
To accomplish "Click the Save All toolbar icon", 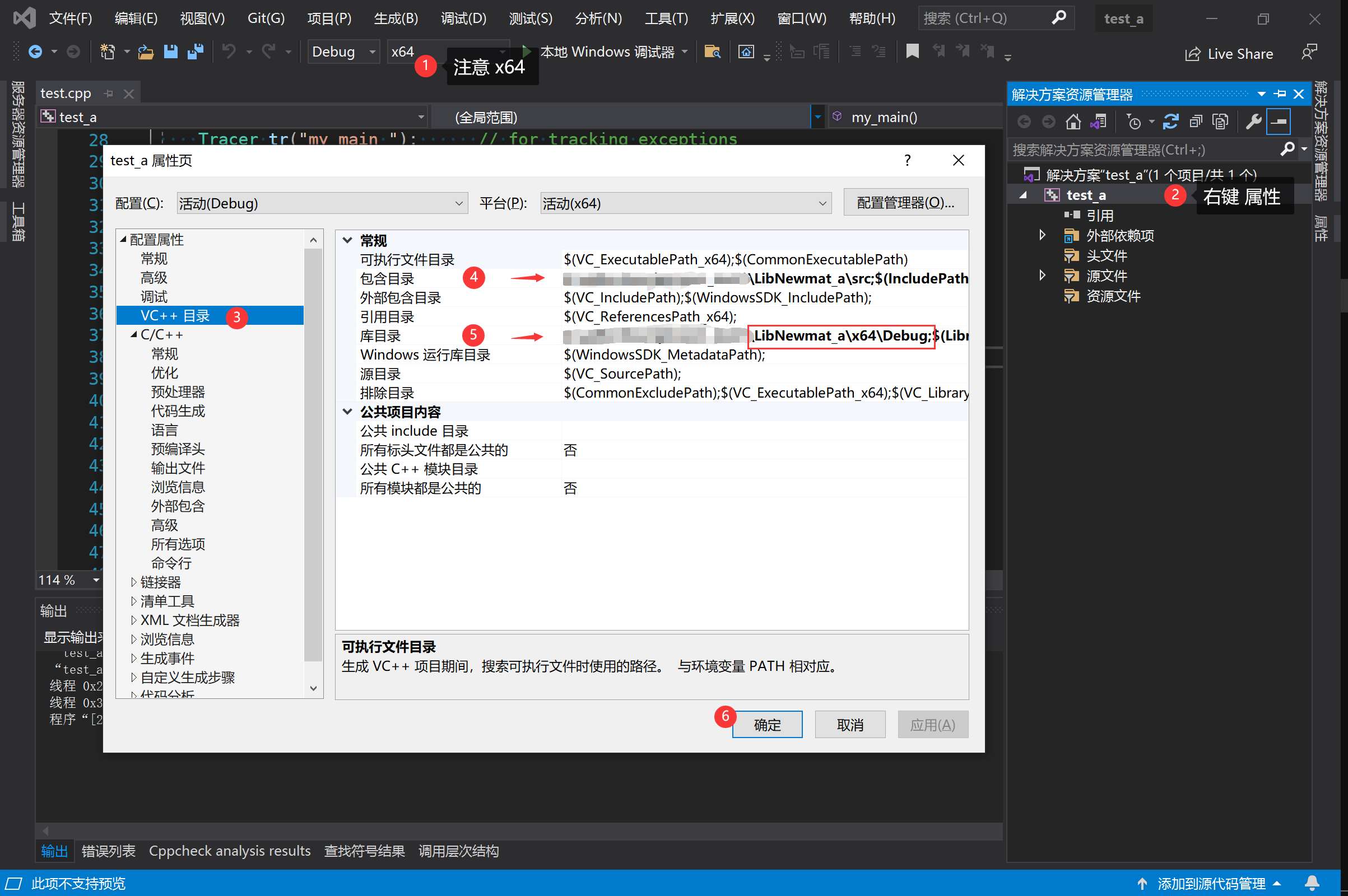I will click(196, 52).
